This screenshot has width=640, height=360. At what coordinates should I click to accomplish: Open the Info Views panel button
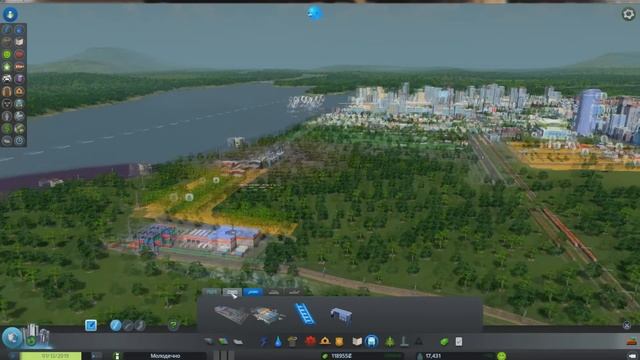[x=10, y=14]
